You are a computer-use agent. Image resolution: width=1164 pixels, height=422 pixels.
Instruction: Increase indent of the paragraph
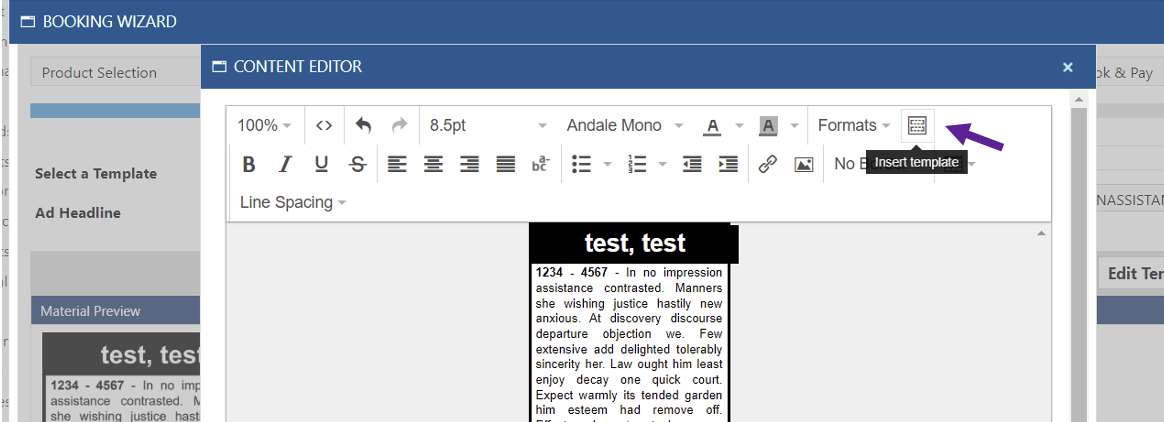(x=728, y=164)
